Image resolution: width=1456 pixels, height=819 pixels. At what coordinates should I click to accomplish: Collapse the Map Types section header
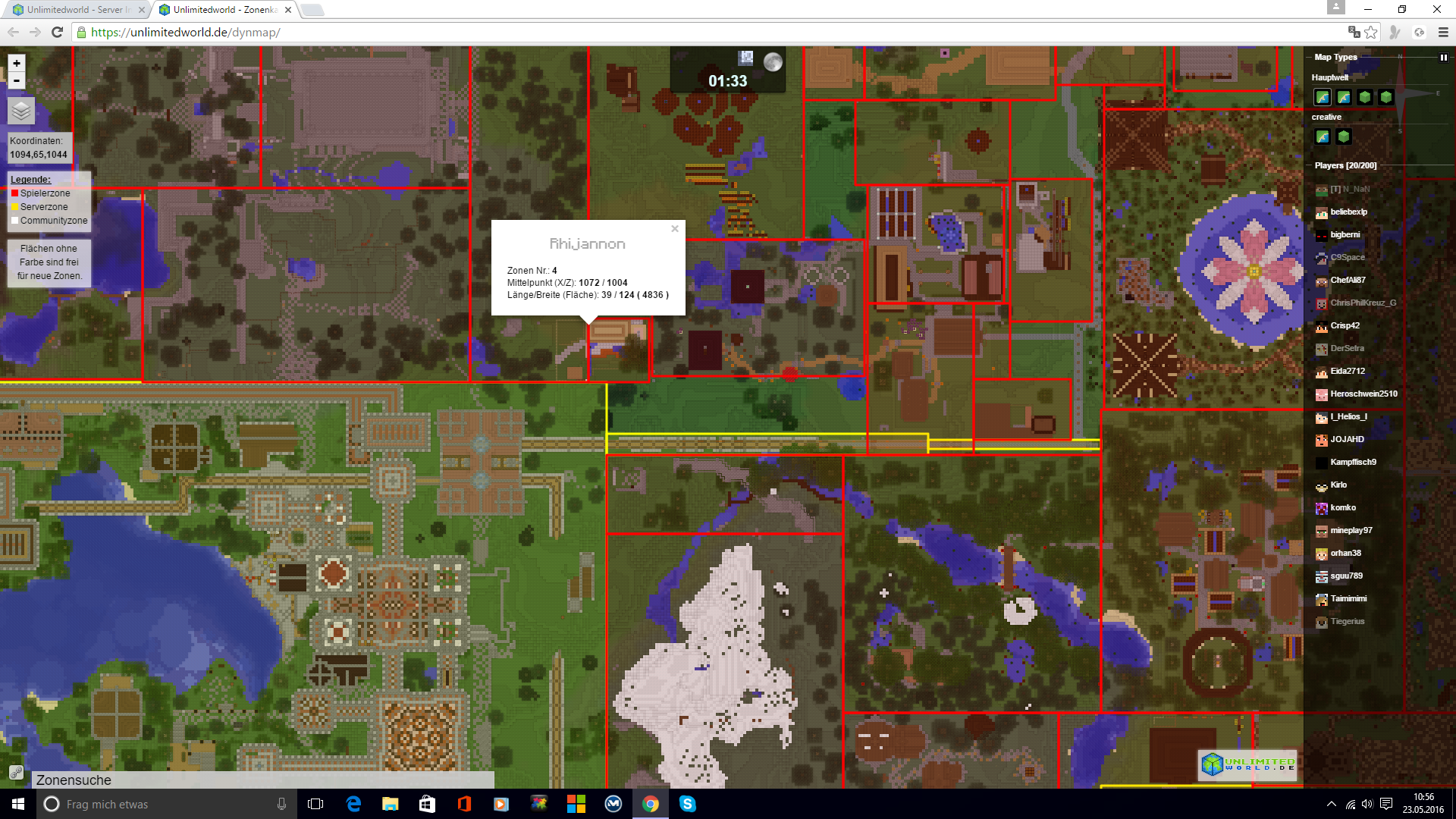(1335, 58)
